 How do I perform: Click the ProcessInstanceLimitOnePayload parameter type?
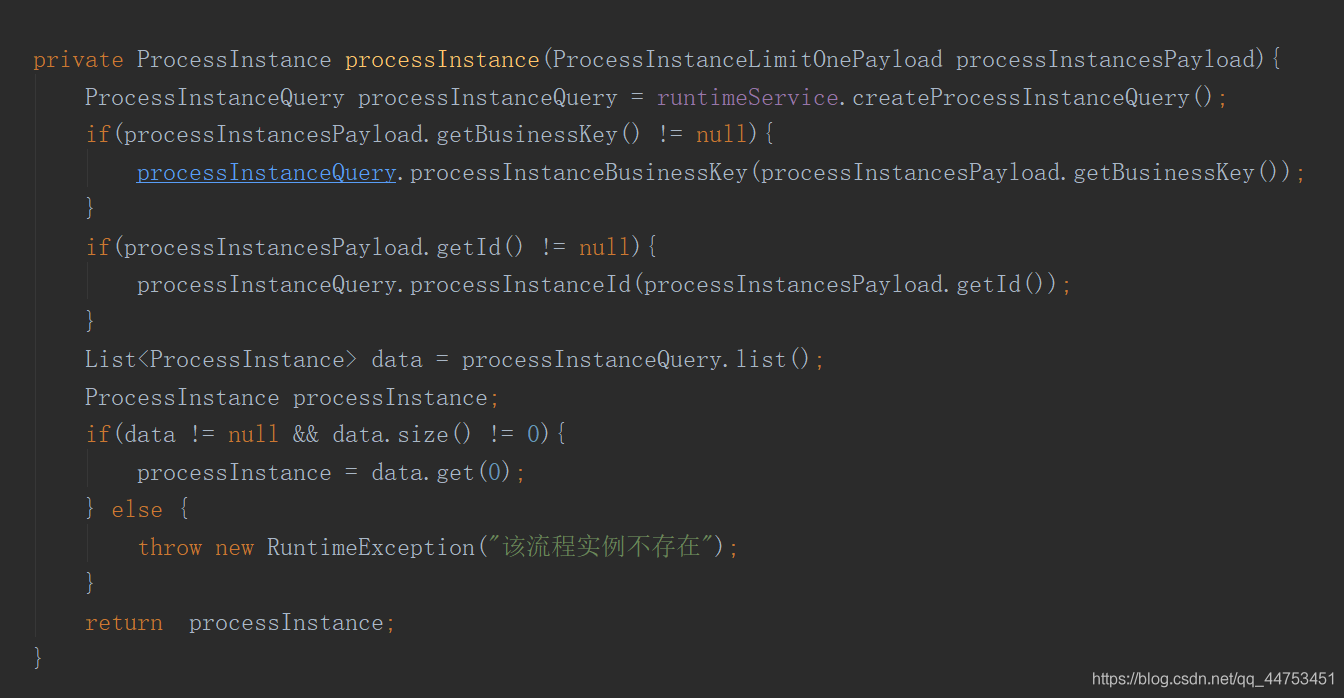[747, 60]
